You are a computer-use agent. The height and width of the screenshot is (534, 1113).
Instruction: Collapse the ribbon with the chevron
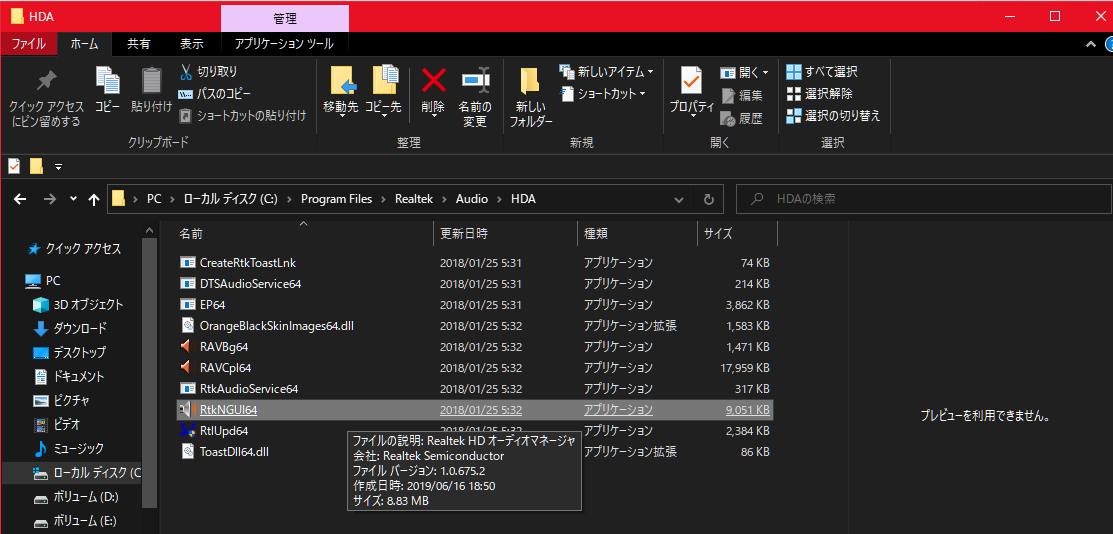point(1091,44)
